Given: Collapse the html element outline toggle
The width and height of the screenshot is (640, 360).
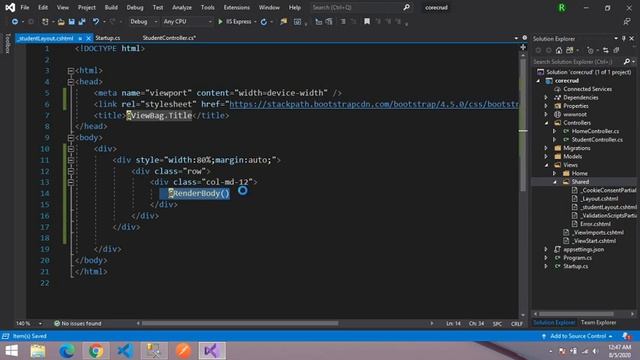Looking at the screenshot, I should tap(71, 71).
